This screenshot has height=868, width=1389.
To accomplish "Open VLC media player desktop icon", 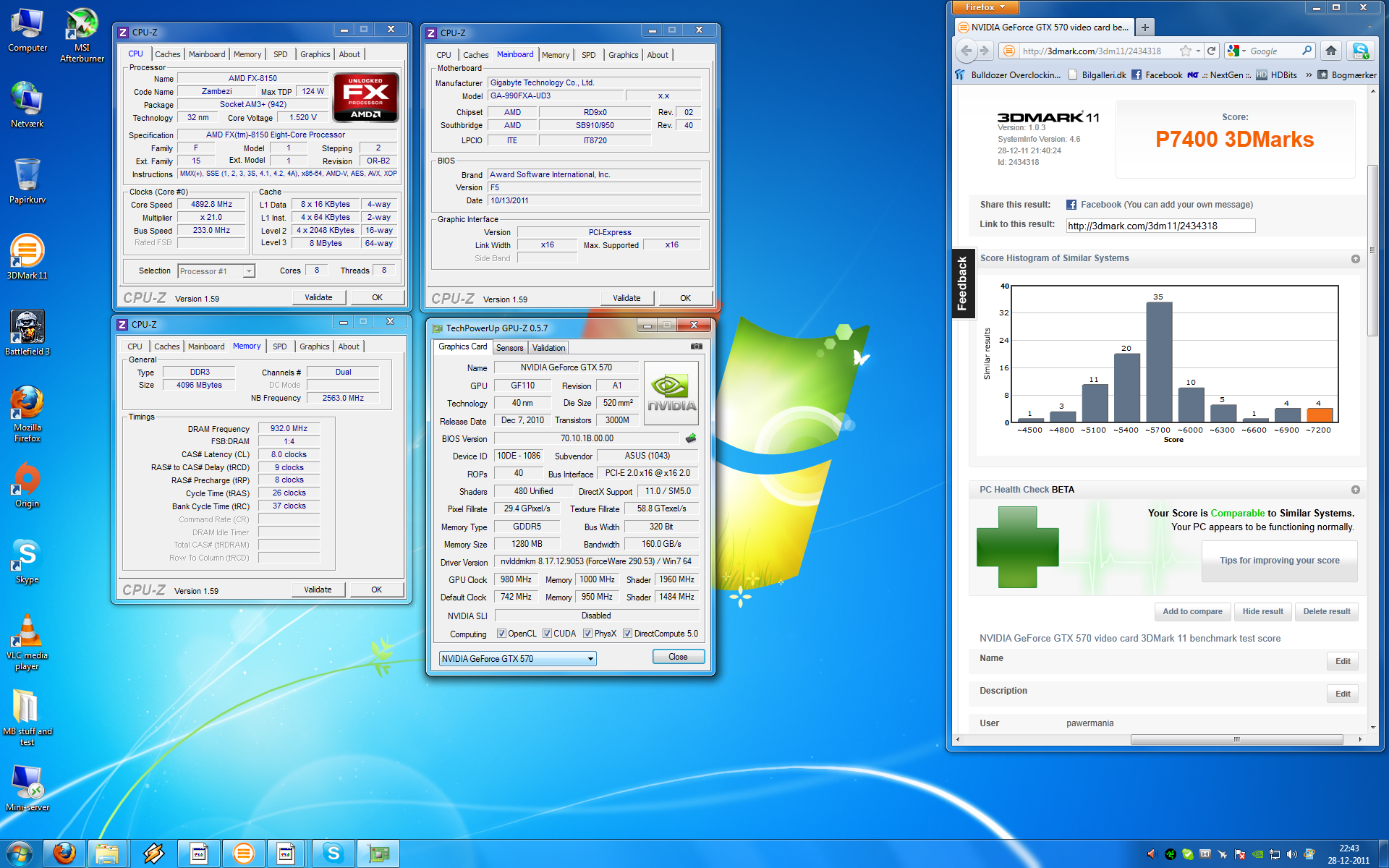I will [x=27, y=642].
